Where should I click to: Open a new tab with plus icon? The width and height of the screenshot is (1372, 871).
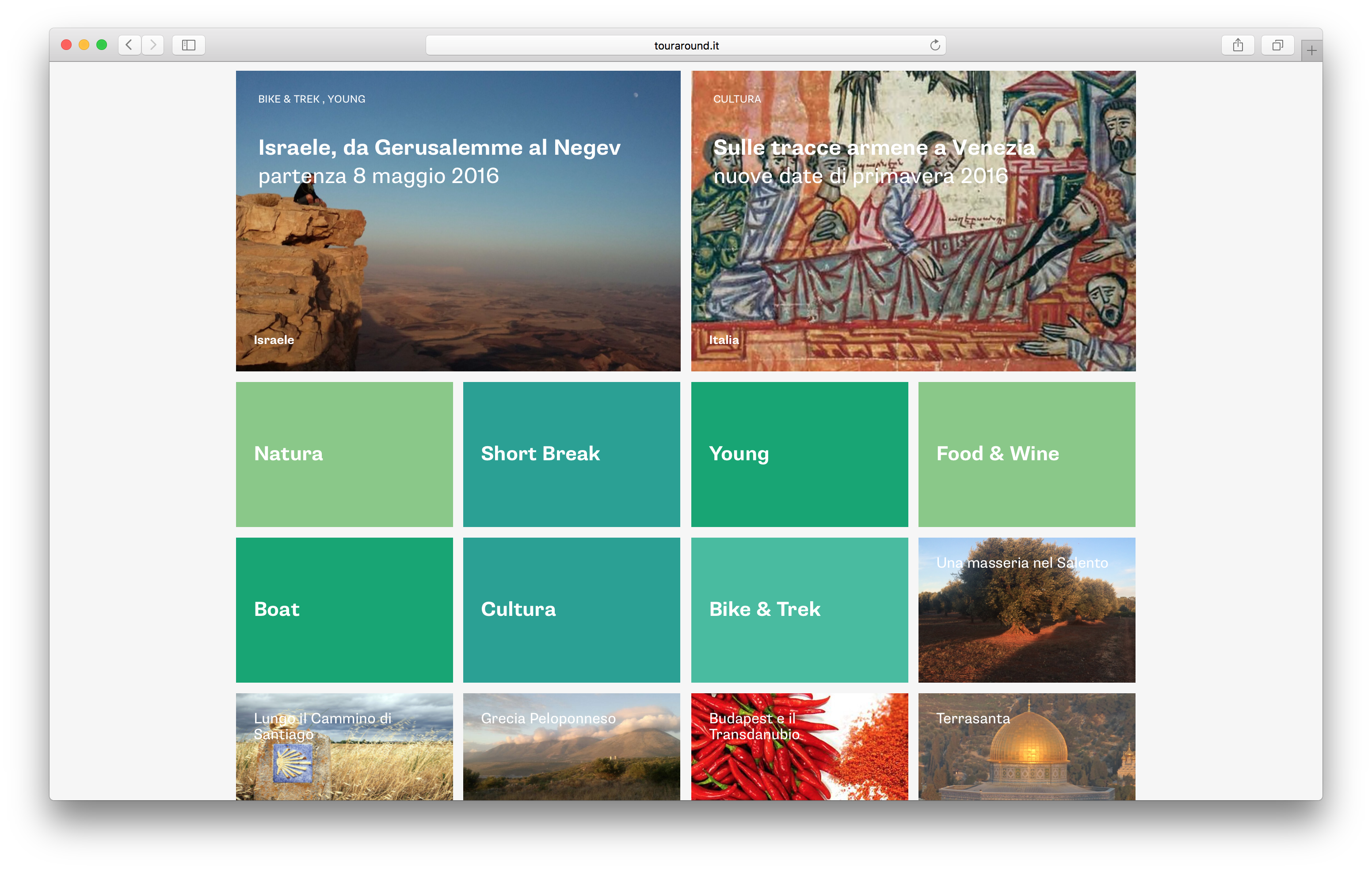[x=1311, y=51]
